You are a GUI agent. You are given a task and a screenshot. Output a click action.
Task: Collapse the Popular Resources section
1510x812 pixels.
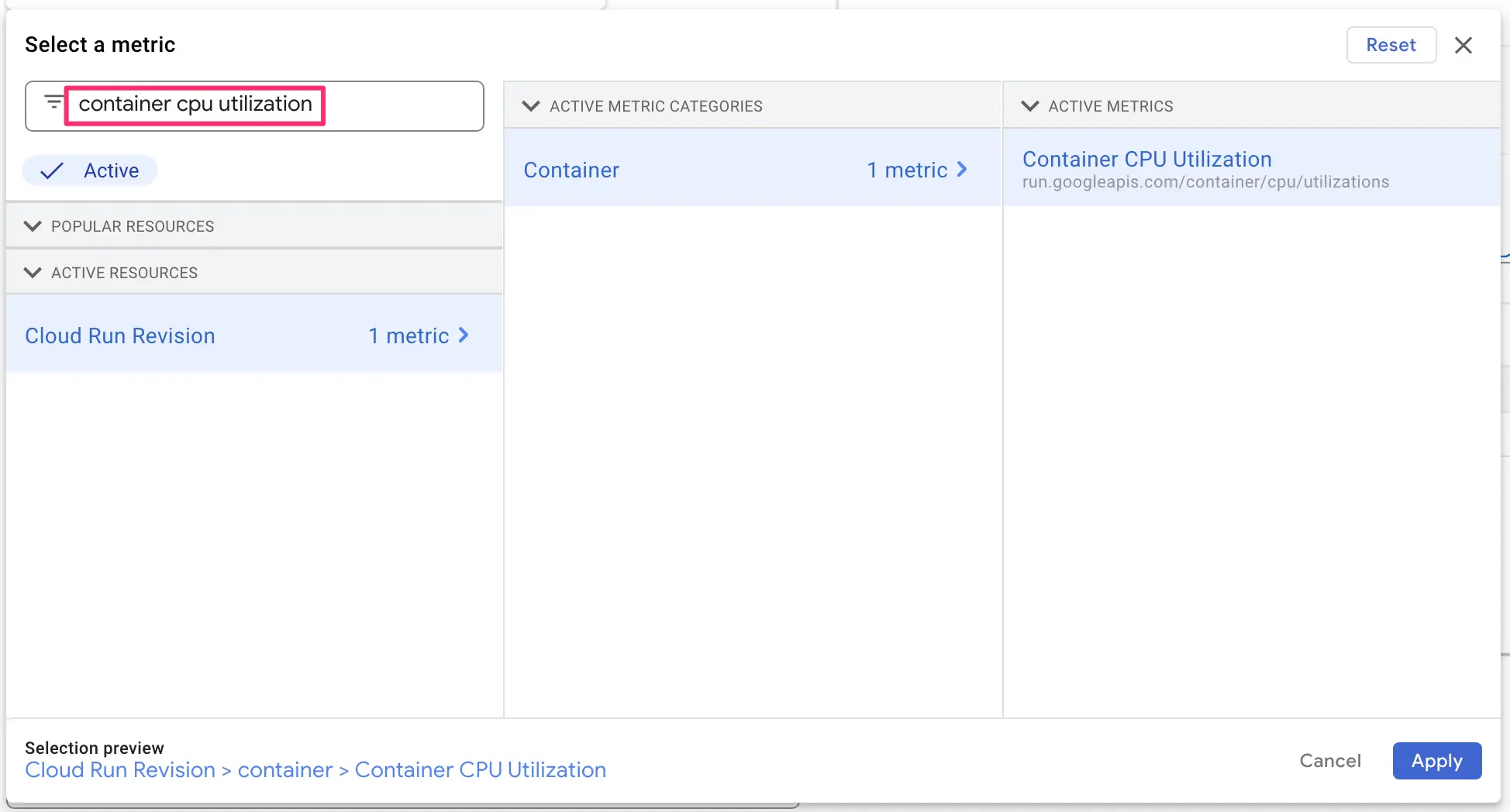(33, 226)
